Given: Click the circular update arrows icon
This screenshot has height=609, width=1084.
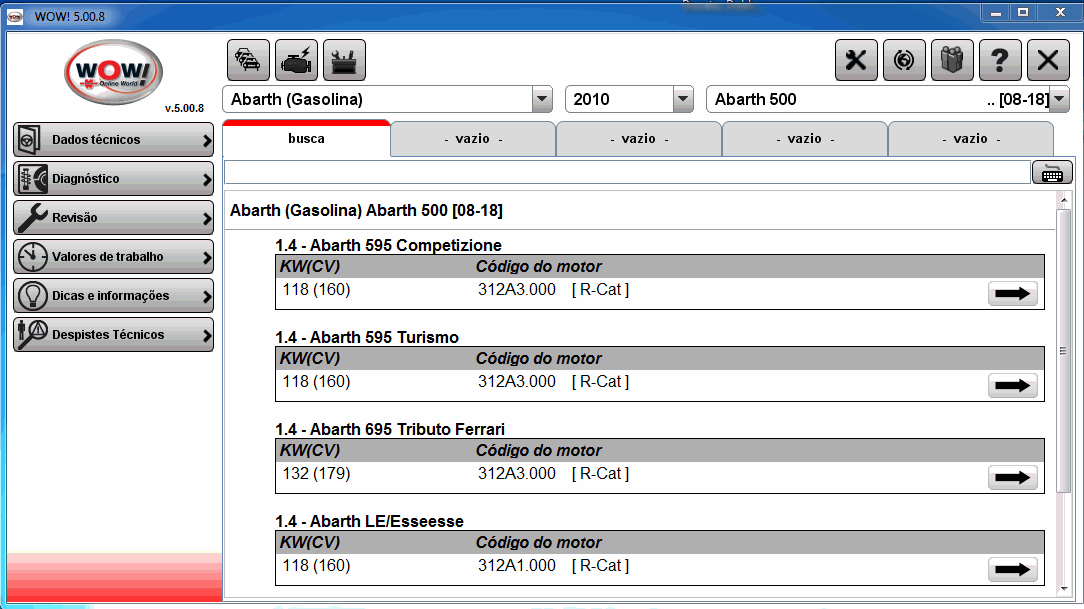Looking at the screenshot, I should click(904, 60).
